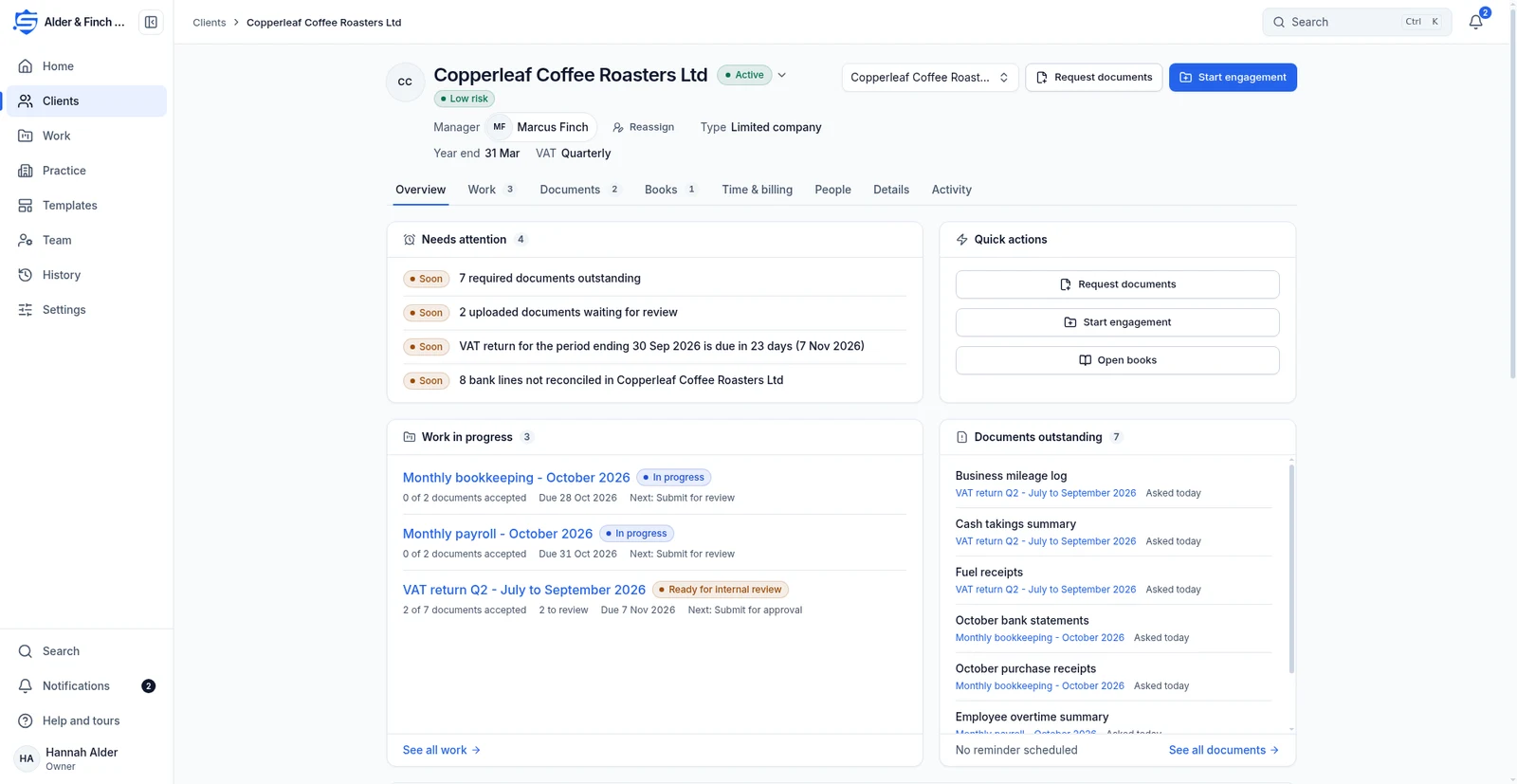Go to Home in the sidebar

(86, 66)
